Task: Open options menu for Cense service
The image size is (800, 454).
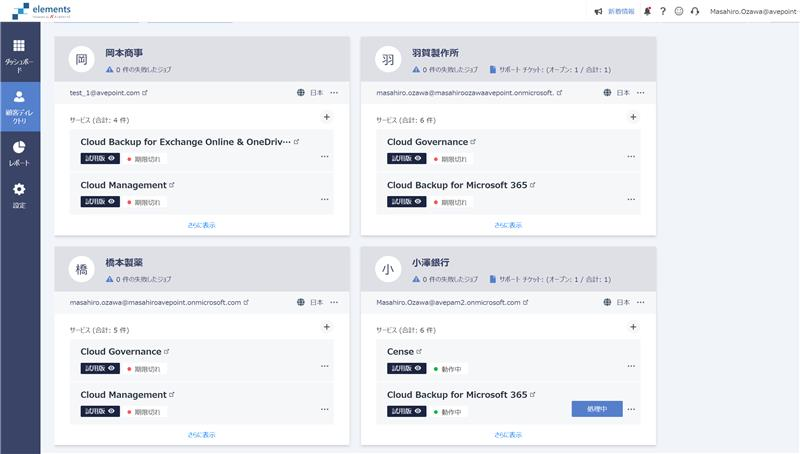Action: tap(631, 366)
